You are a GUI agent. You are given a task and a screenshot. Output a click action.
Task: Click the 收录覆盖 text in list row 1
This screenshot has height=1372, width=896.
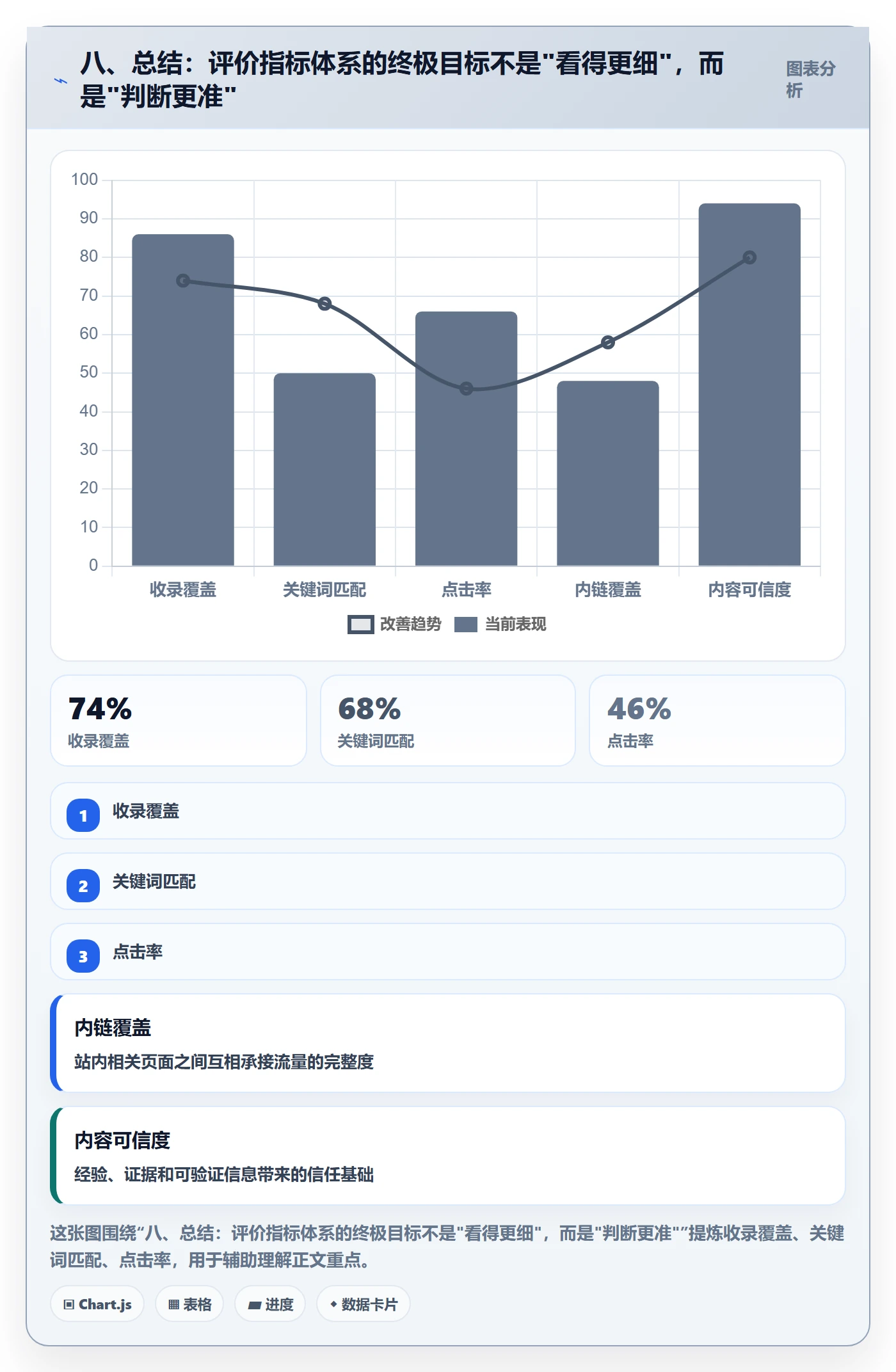[146, 811]
